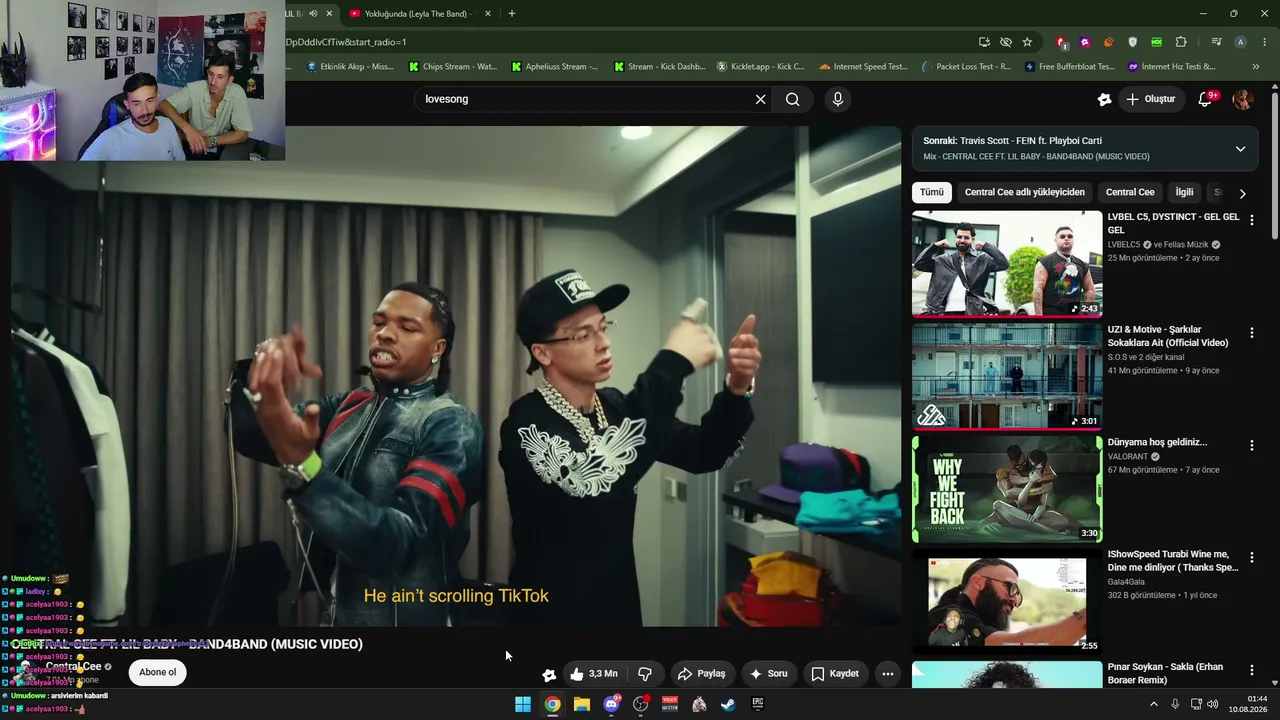Select the Central Cee filter chip
The width and height of the screenshot is (1280, 720).
[1130, 192]
